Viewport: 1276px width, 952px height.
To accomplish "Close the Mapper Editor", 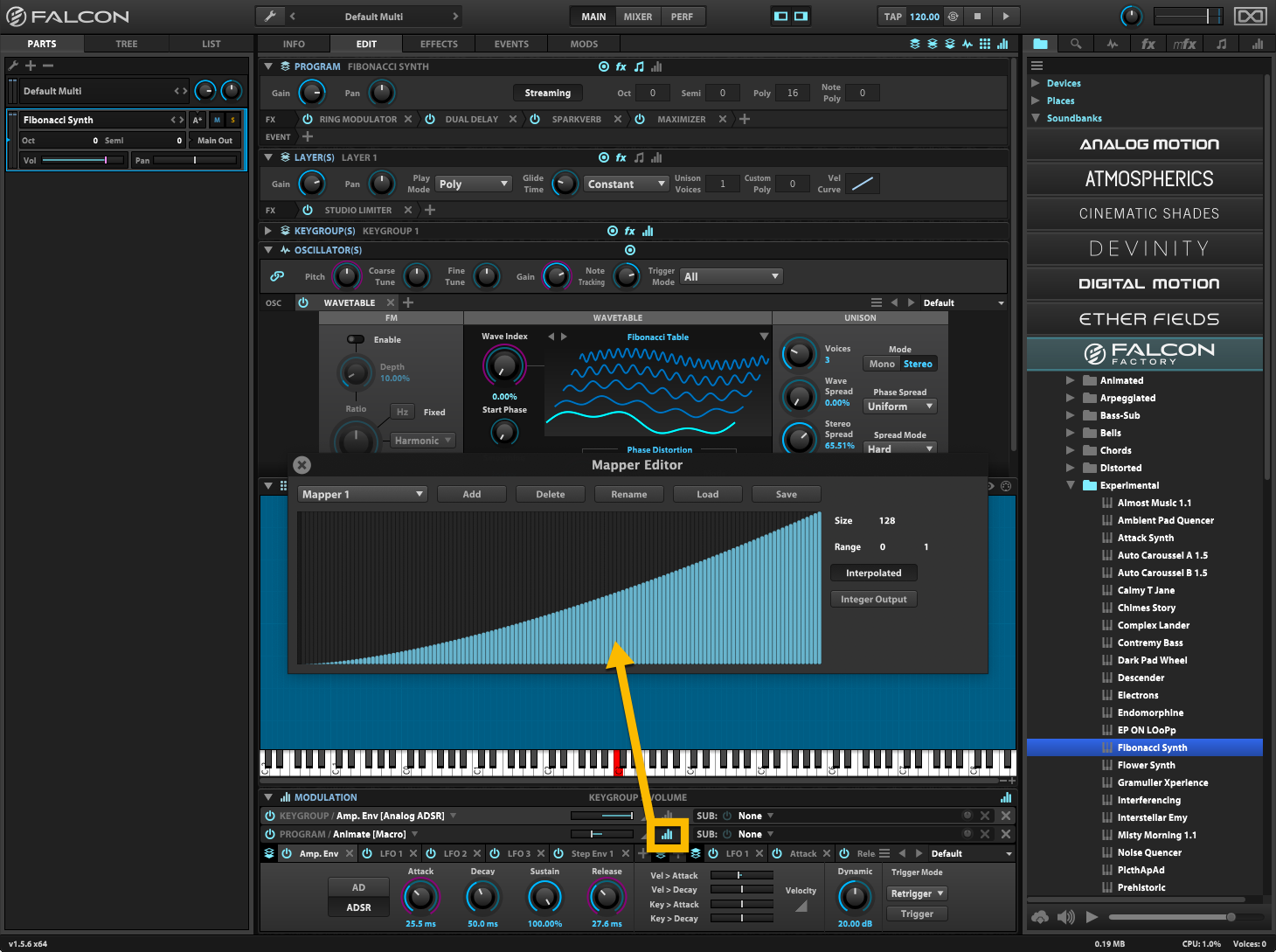I will point(302,465).
